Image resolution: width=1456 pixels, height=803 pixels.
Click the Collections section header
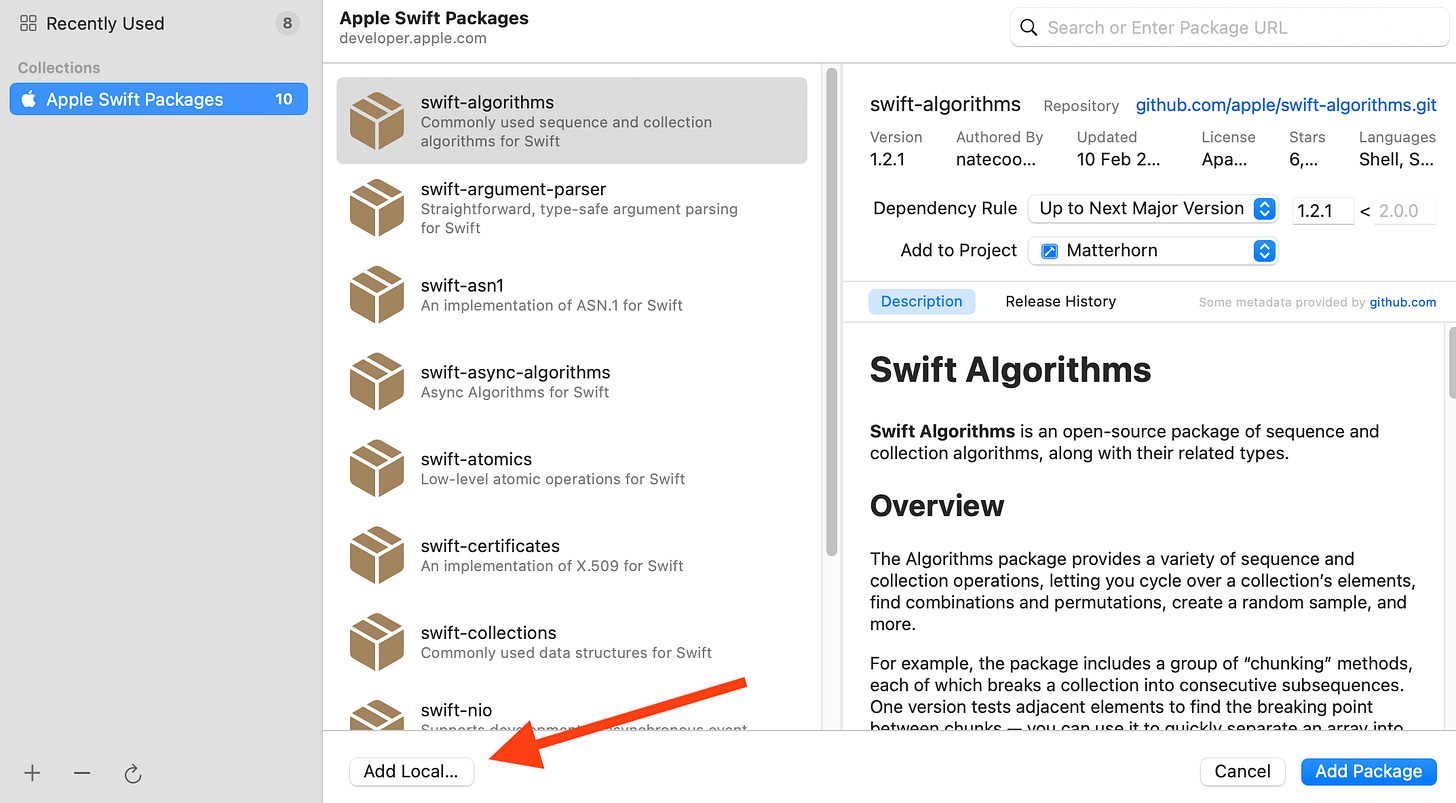pyautogui.click(x=59, y=68)
